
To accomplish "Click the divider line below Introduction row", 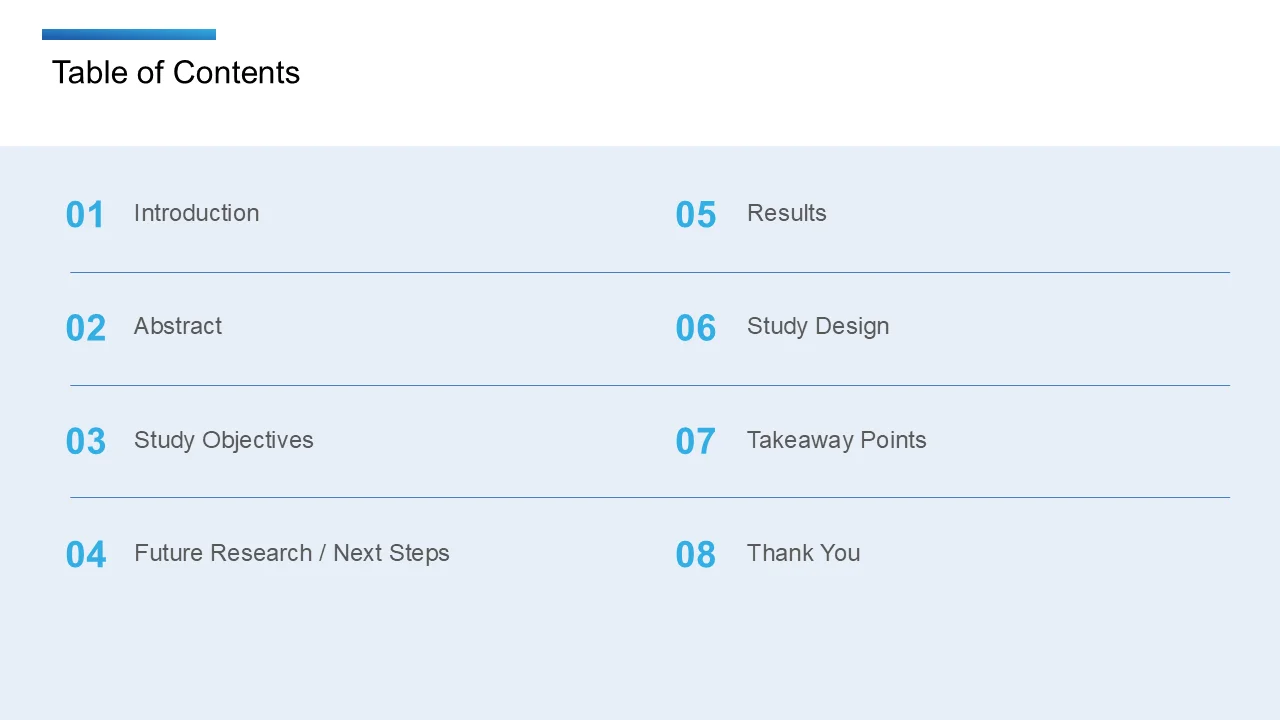I will click(x=650, y=272).
